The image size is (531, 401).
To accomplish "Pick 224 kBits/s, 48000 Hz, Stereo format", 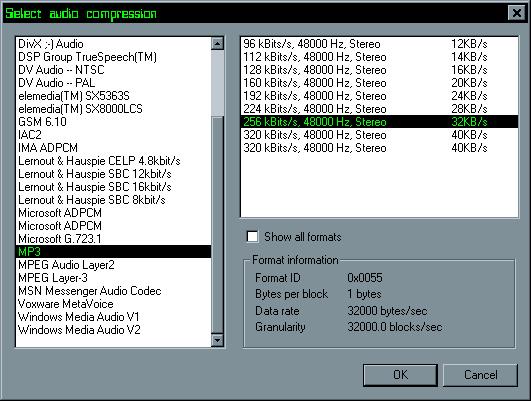I will [379, 109].
